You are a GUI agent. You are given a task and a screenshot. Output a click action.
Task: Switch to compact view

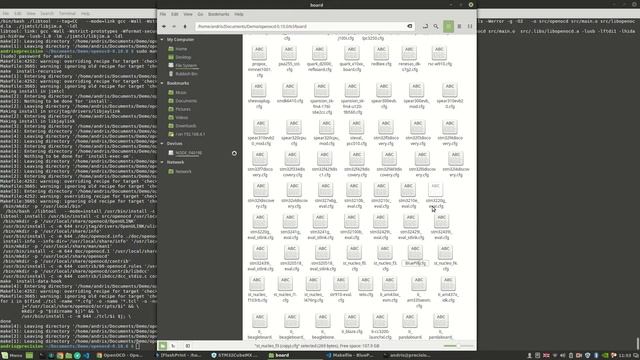(x=470, y=27)
